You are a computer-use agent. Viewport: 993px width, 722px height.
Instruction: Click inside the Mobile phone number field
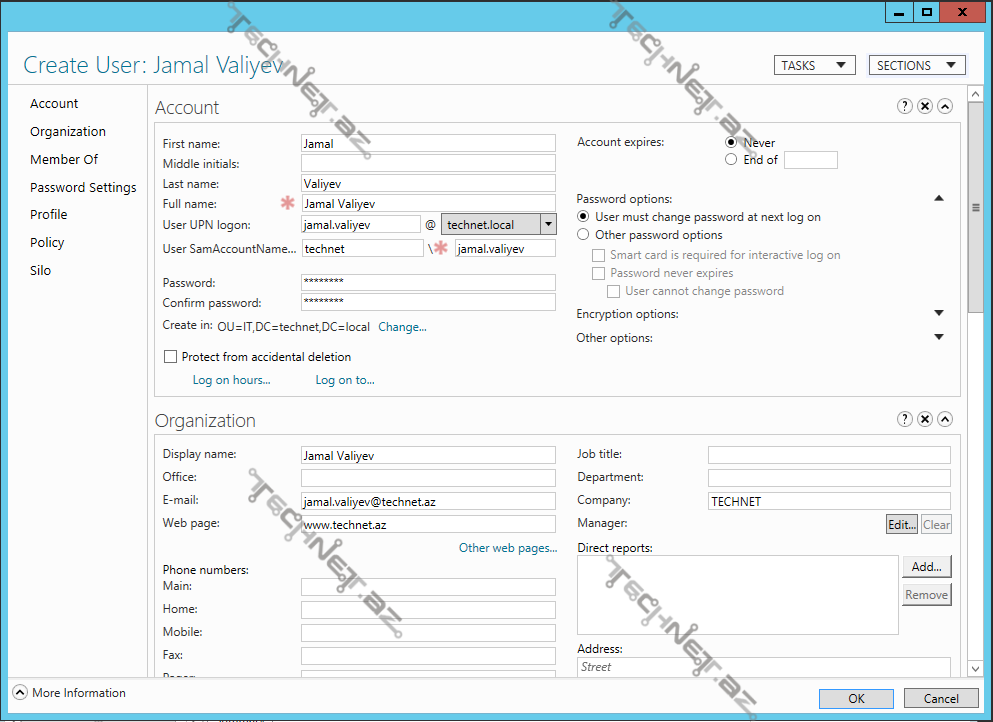click(x=428, y=632)
